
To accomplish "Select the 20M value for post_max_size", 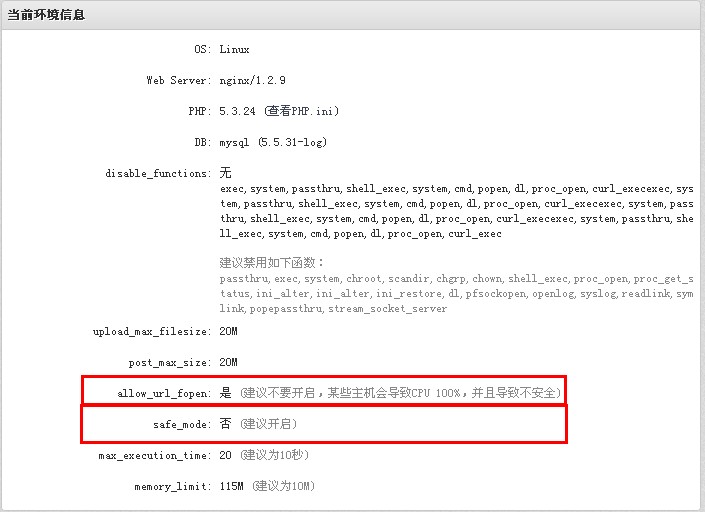I will 229,362.
